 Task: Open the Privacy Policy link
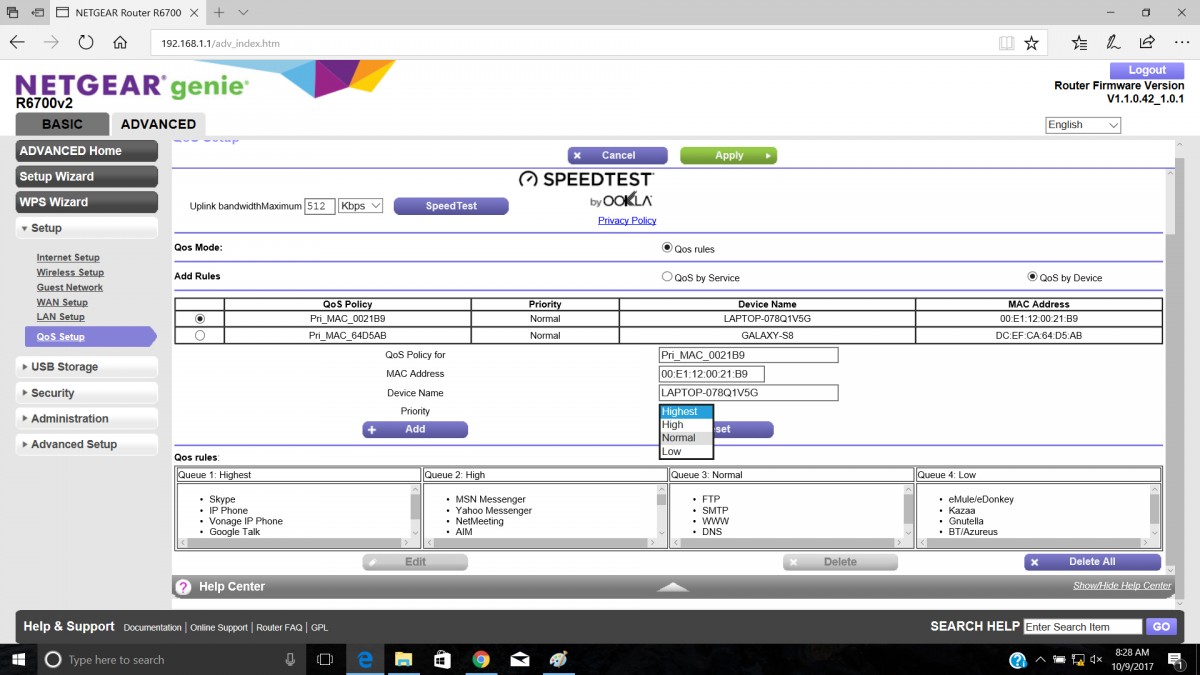click(627, 220)
